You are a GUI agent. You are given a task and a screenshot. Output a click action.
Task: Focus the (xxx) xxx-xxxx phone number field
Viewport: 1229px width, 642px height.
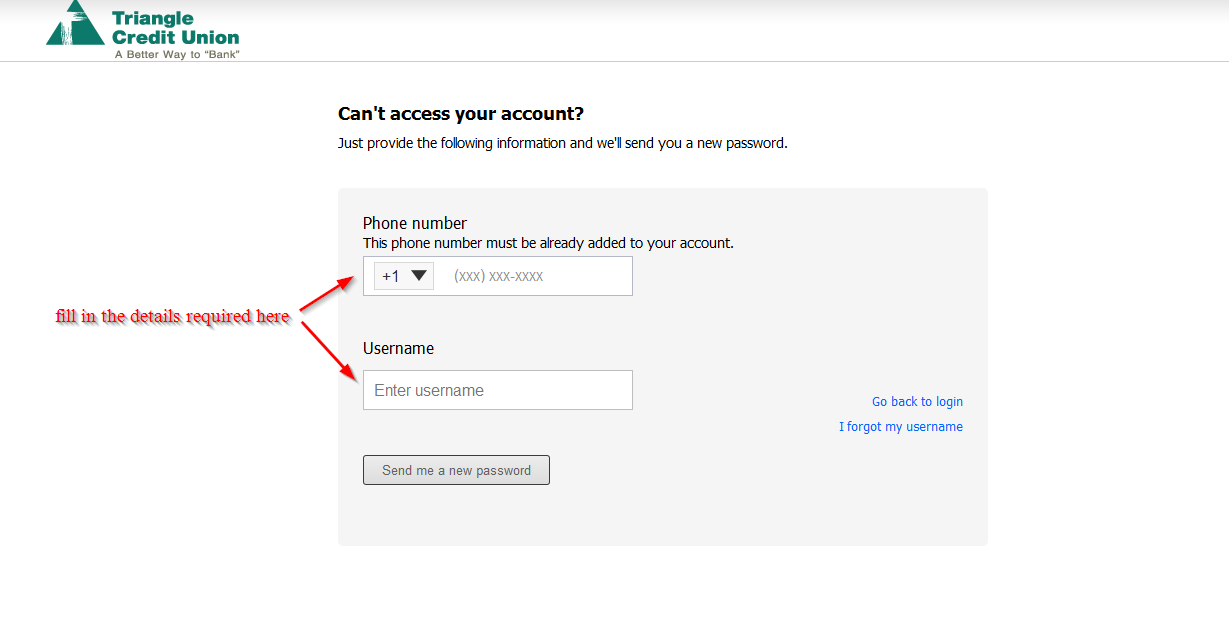[x=537, y=276]
